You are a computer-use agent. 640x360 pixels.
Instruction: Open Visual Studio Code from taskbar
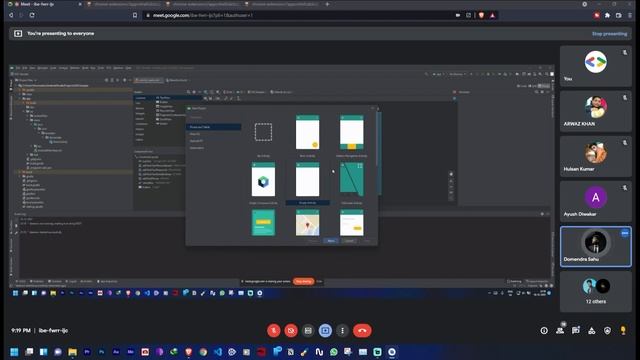click(x=218, y=352)
